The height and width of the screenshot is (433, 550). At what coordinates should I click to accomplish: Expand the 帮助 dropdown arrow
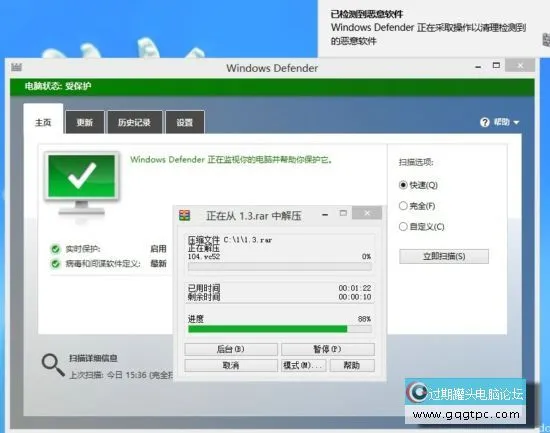516,122
